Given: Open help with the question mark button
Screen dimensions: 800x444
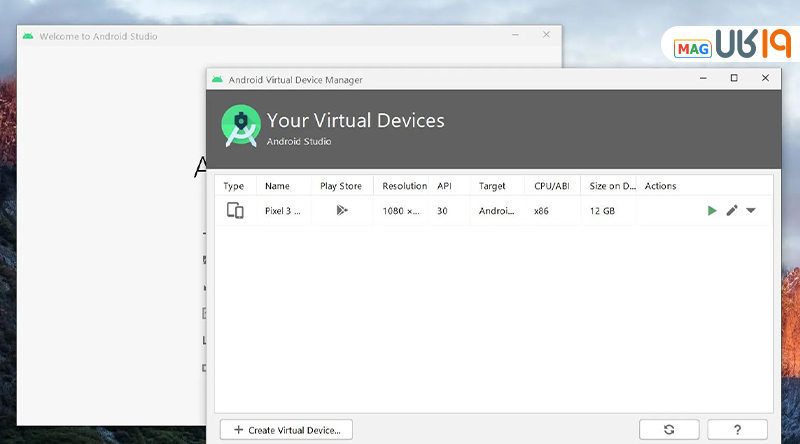Looking at the screenshot, I should pyautogui.click(x=737, y=430).
